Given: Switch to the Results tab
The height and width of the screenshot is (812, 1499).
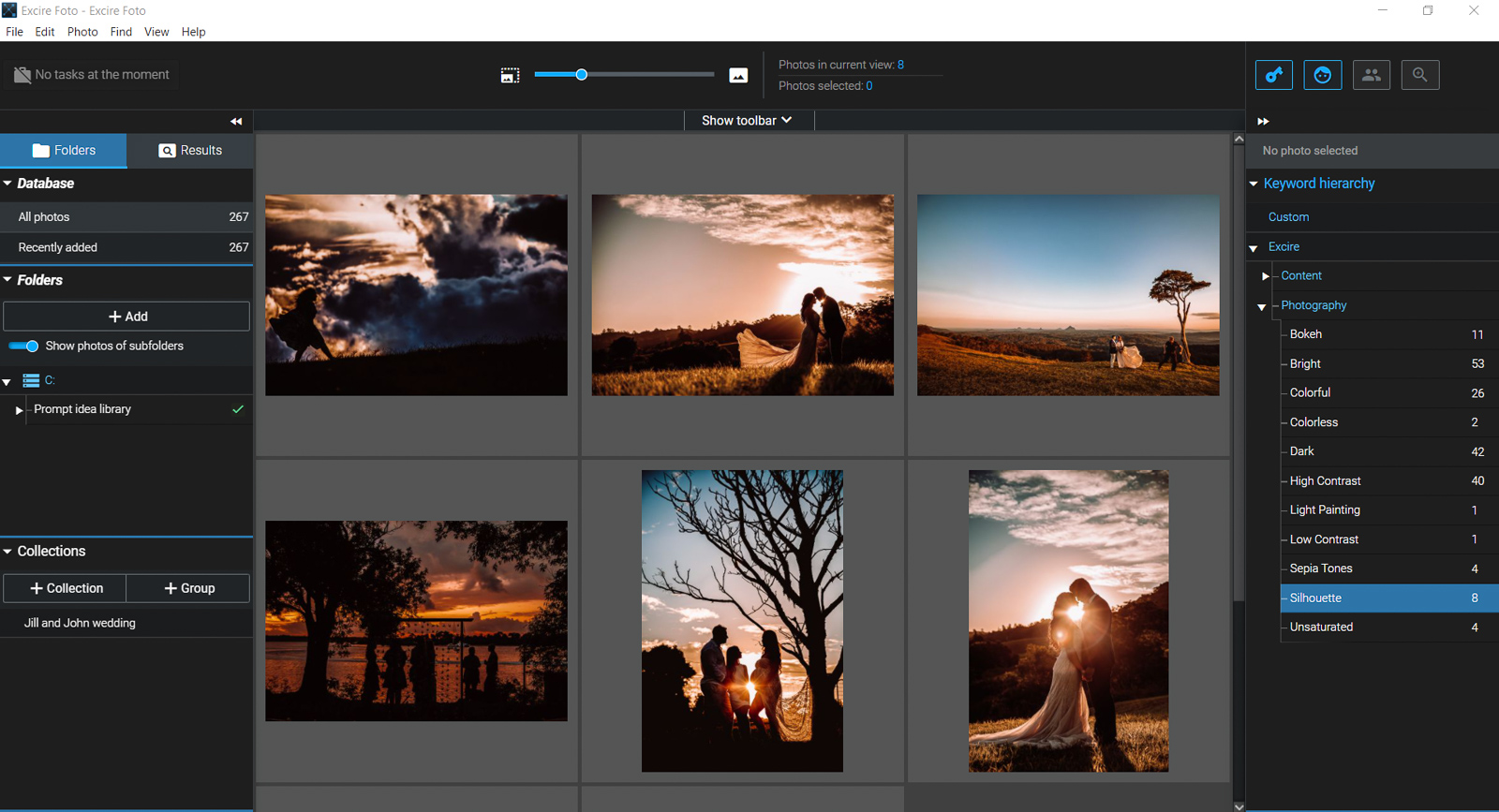Looking at the screenshot, I should pos(190,151).
